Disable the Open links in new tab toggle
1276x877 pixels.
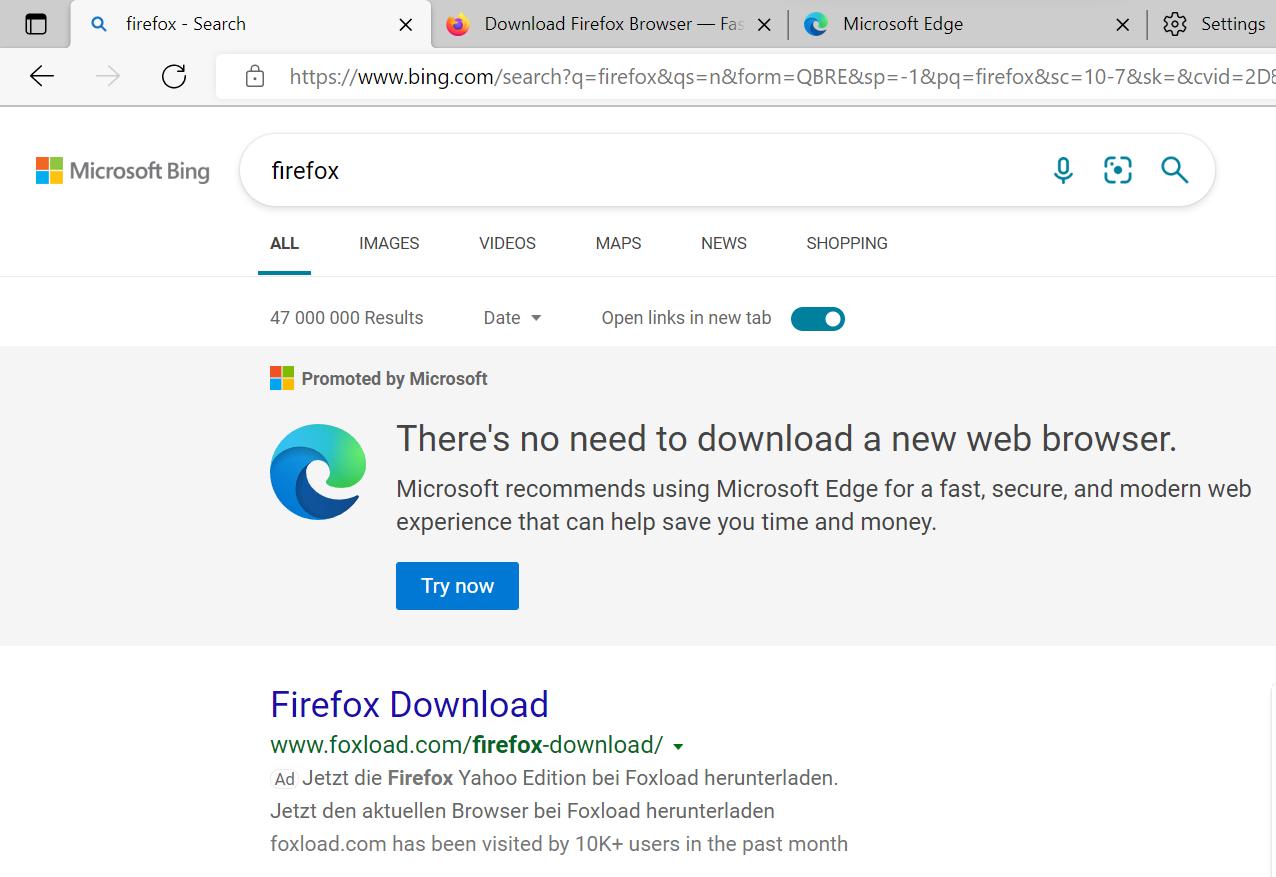(x=817, y=318)
